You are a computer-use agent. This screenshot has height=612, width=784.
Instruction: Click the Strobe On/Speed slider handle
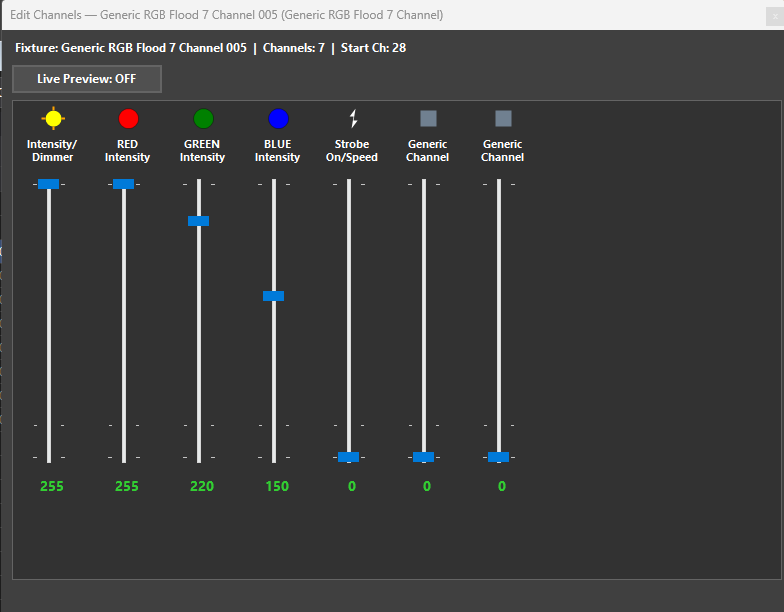click(x=348, y=457)
